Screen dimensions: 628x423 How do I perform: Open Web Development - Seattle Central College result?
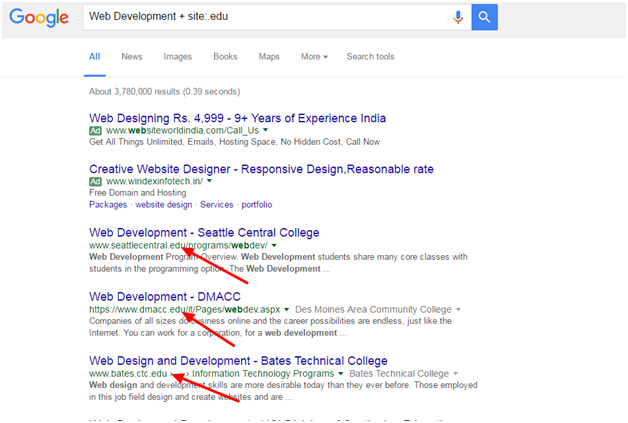point(204,232)
